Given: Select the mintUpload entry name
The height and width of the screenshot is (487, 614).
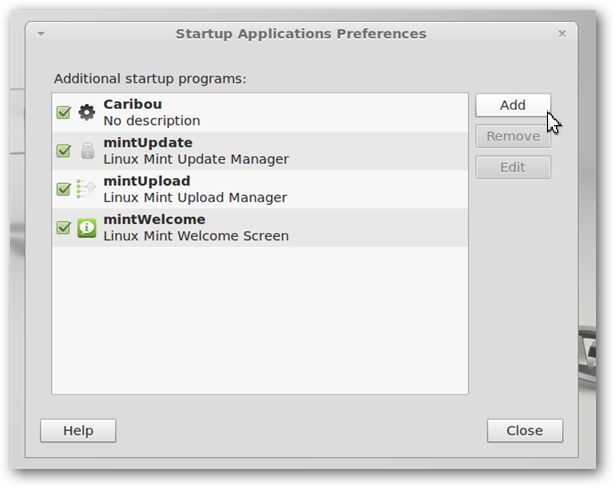Looking at the screenshot, I should [x=147, y=181].
